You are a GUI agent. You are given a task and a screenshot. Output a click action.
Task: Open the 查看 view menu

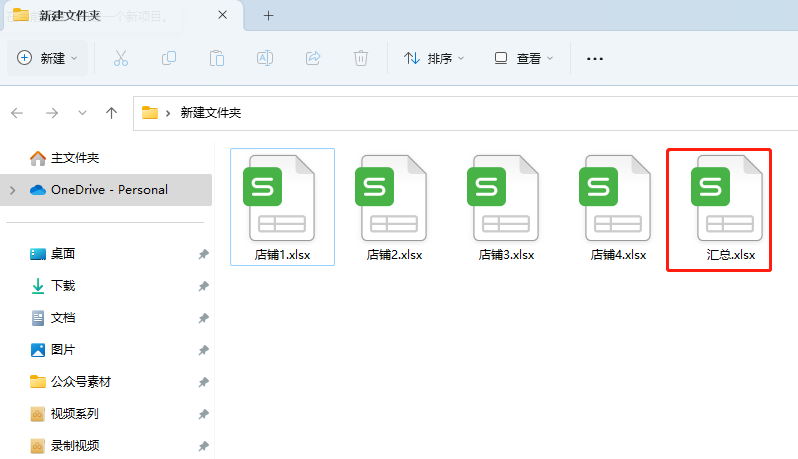524,59
